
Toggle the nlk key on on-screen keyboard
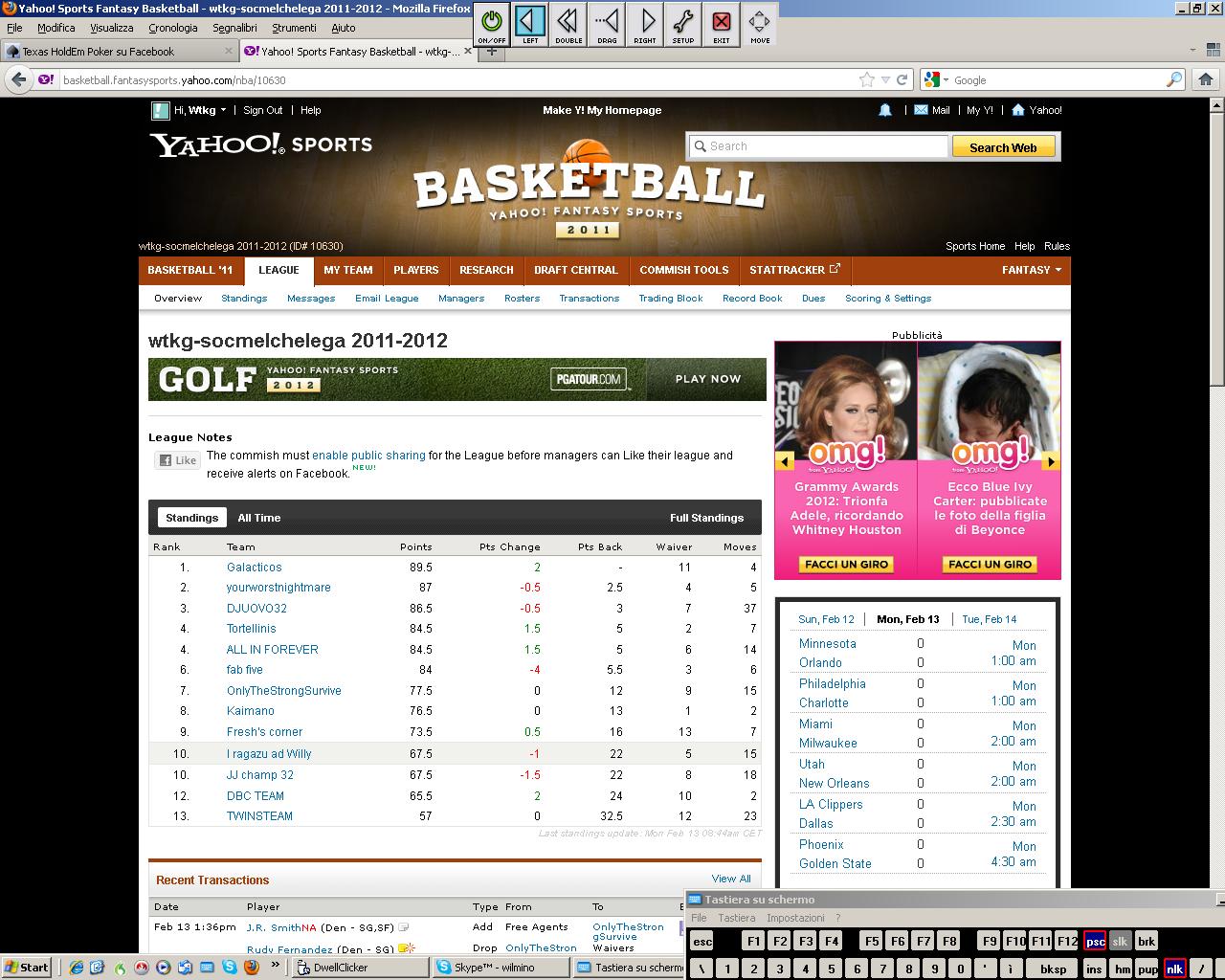tap(1174, 969)
